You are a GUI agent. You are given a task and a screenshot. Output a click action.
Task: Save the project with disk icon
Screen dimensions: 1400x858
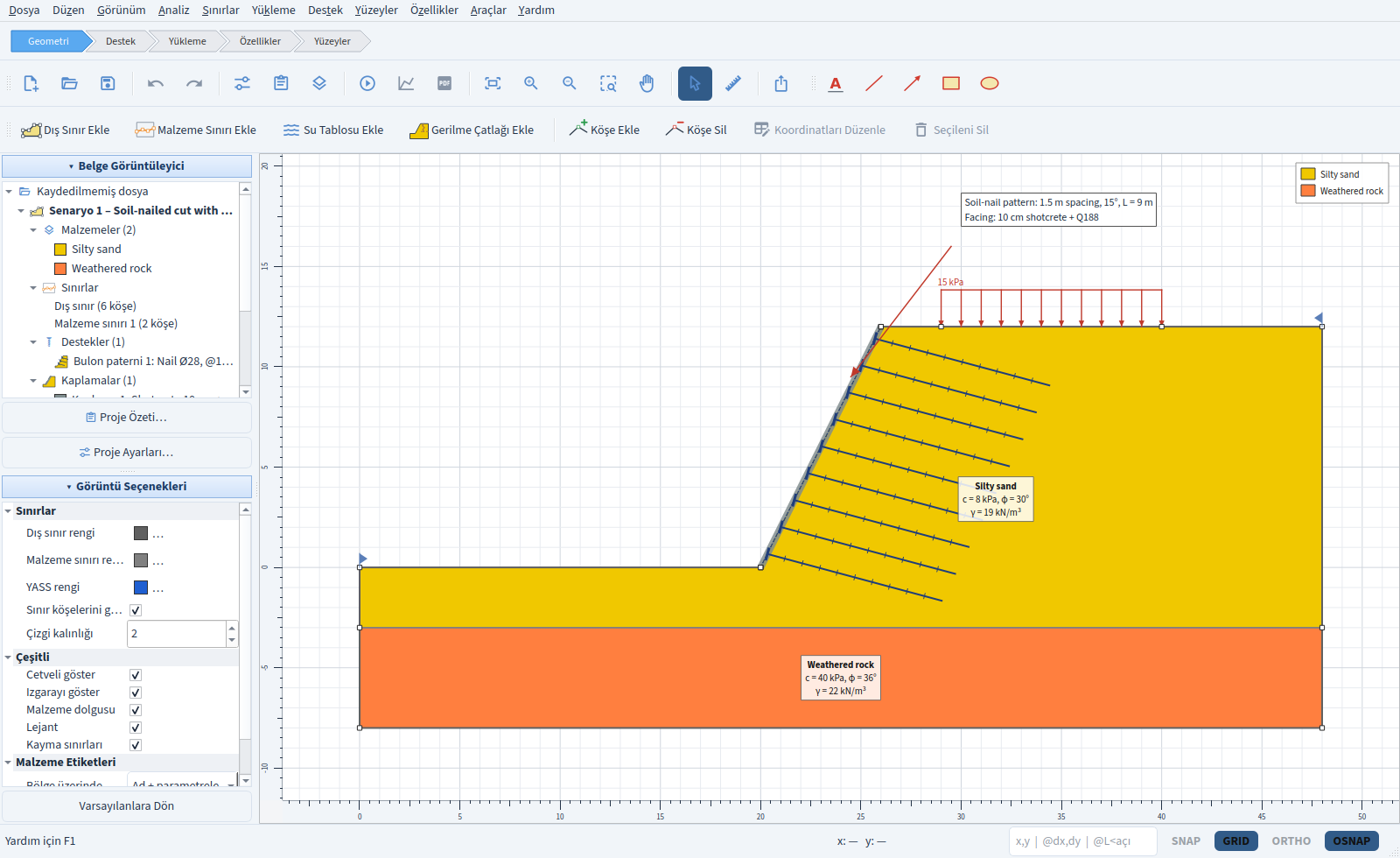(108, 83)
